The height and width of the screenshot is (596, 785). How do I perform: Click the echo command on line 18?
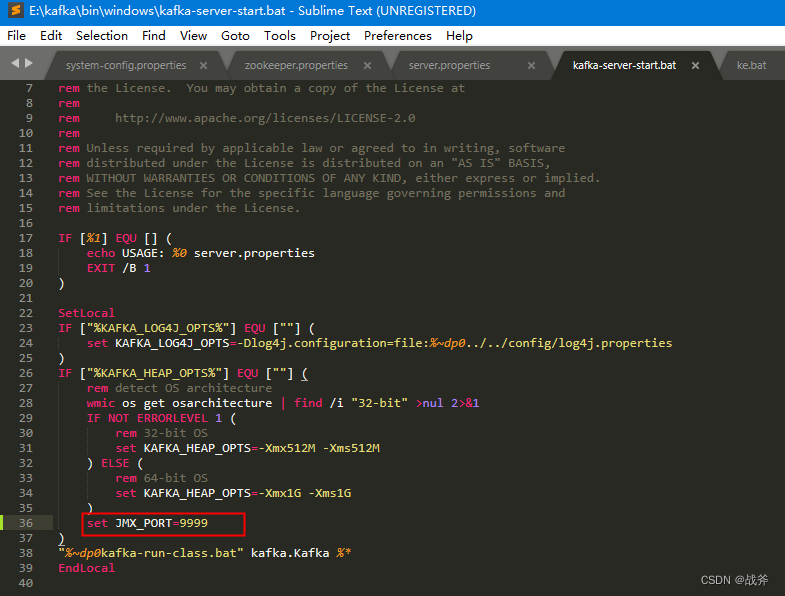click(x=101, y=253)
